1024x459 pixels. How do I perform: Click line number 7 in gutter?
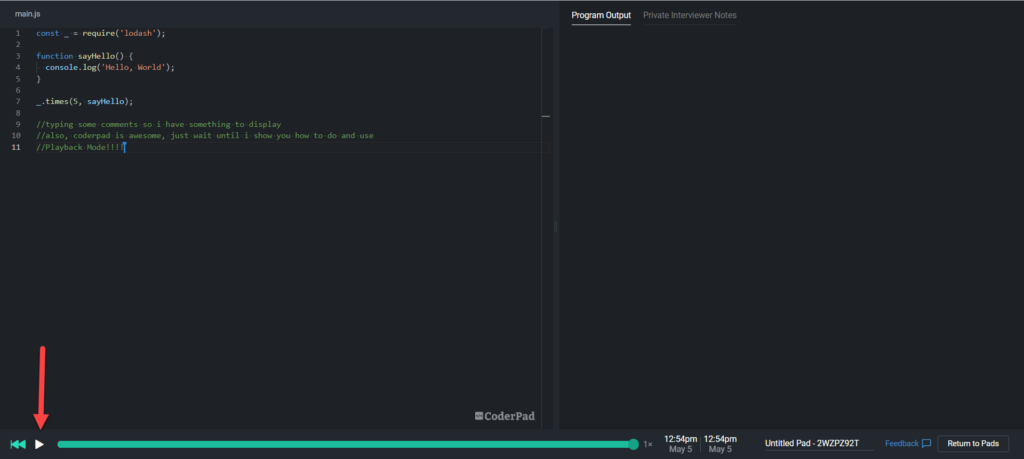click(18, 102)
